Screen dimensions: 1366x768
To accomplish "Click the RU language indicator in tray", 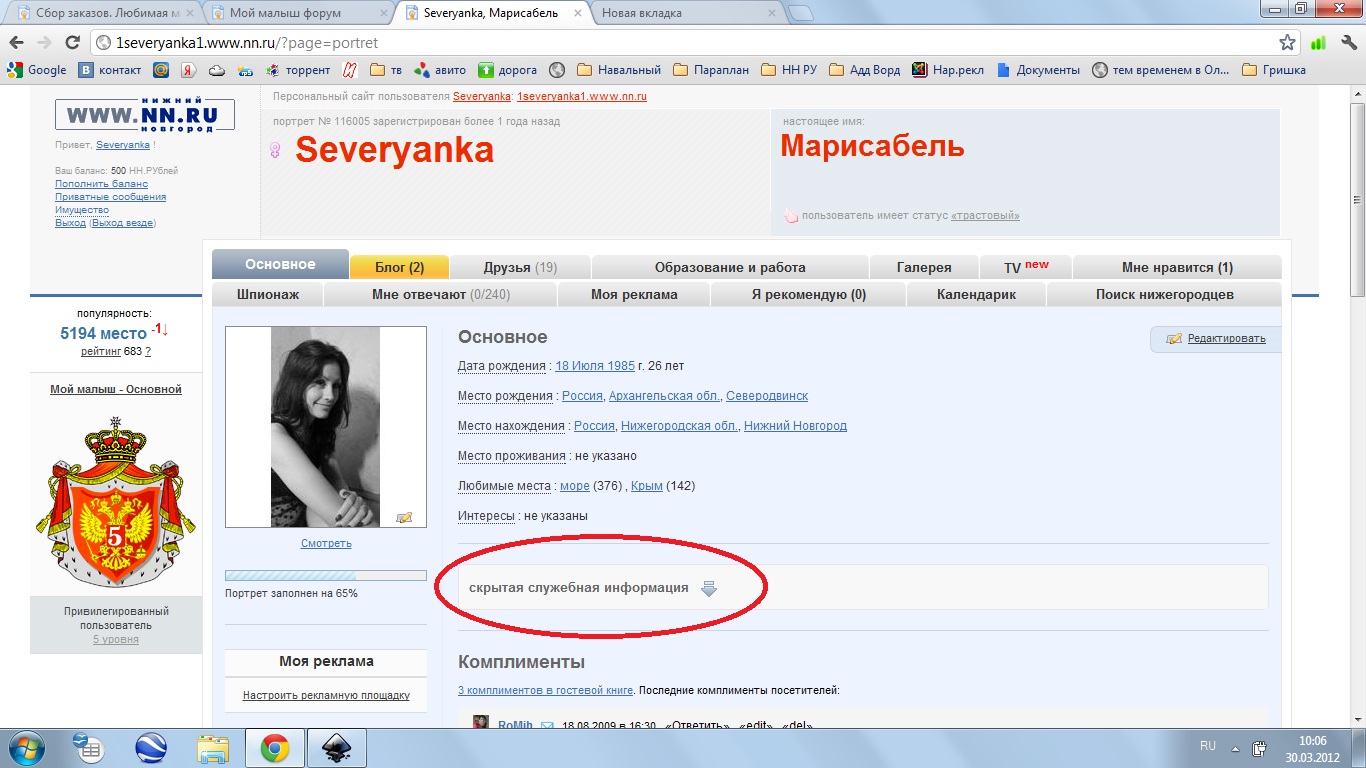I will pyautogui.click(x=1207, y=747).
